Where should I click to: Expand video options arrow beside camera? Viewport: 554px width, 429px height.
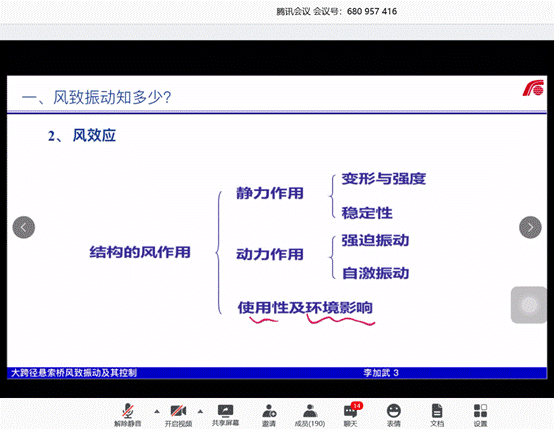pyautogui.click(x=200, y=411)
